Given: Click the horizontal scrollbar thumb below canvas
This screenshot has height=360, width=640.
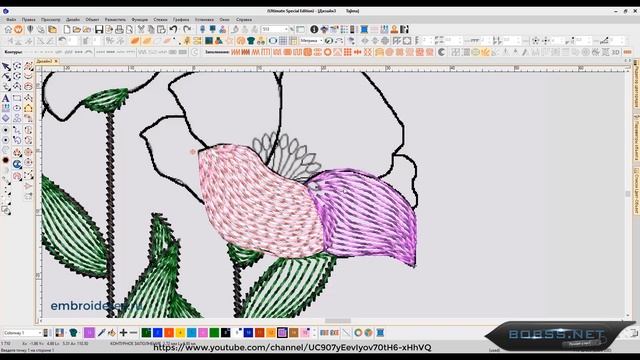Looking at the screenshot, I should click(338, 321).
